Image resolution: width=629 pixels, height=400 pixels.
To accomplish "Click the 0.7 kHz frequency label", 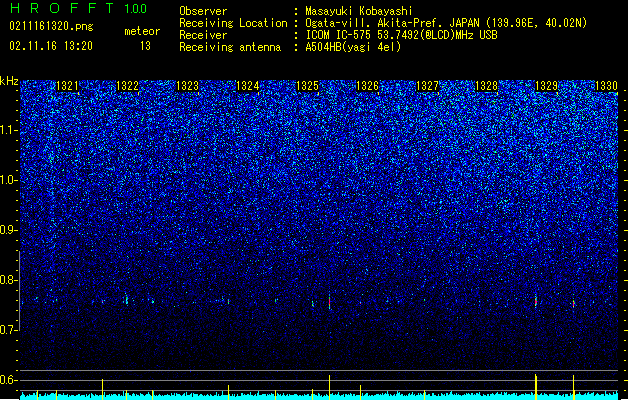I will click(x=8, y=330).
